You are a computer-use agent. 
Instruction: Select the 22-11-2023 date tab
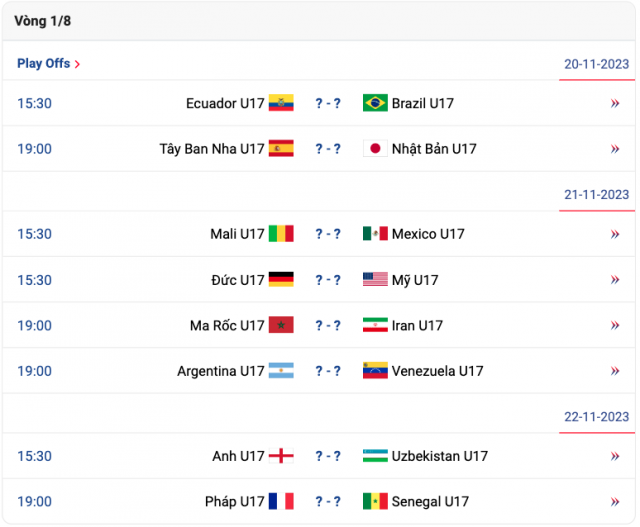click(596, 417)
